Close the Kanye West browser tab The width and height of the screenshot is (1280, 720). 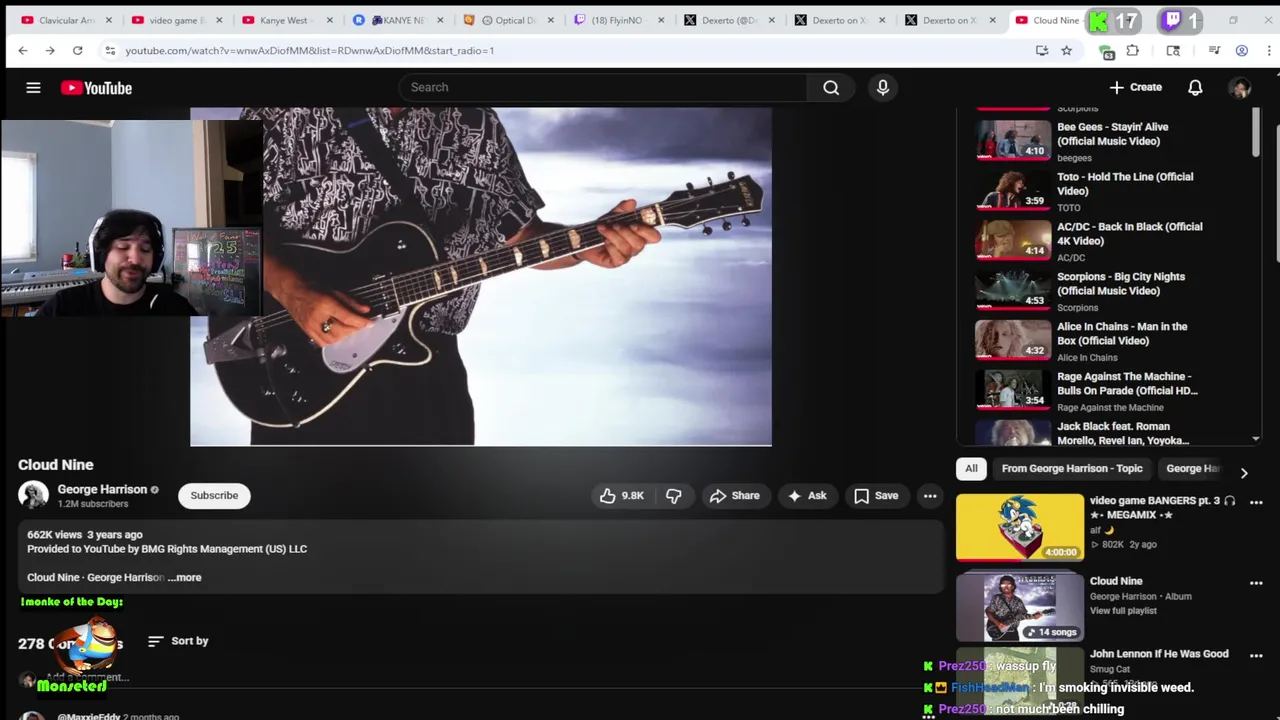[x=330, y=20]
